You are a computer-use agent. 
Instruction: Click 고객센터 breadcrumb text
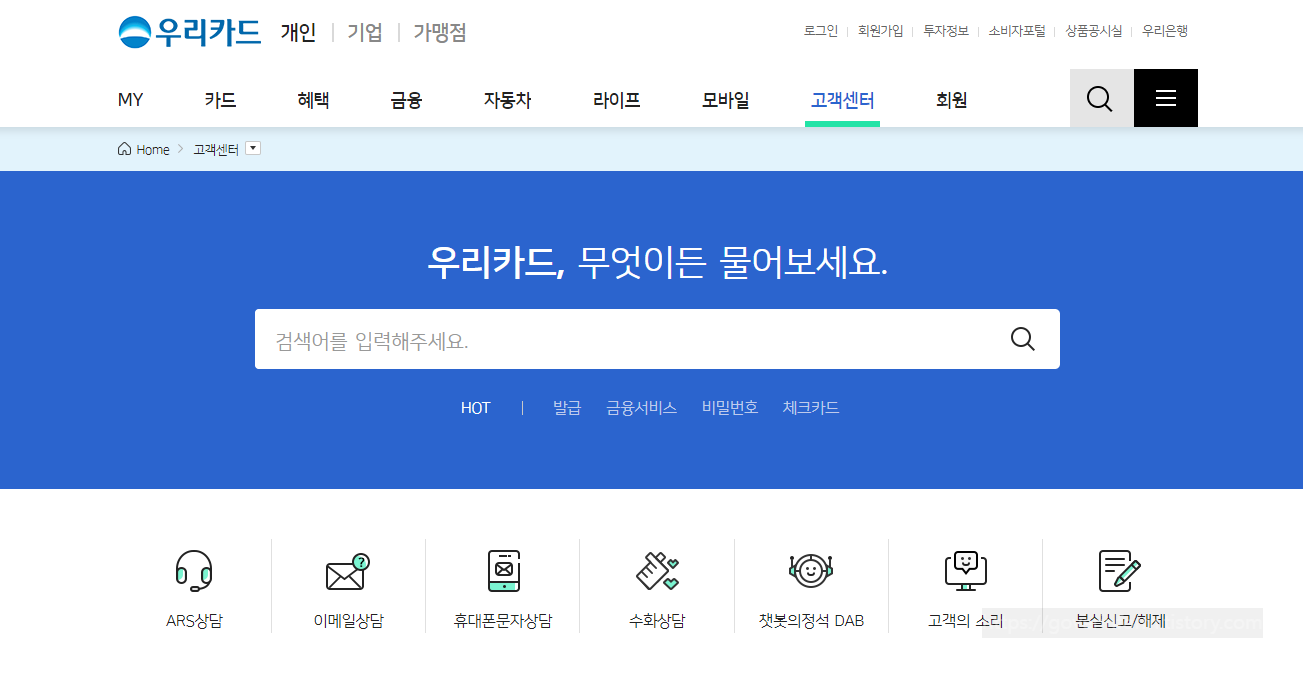coord(216,149)
